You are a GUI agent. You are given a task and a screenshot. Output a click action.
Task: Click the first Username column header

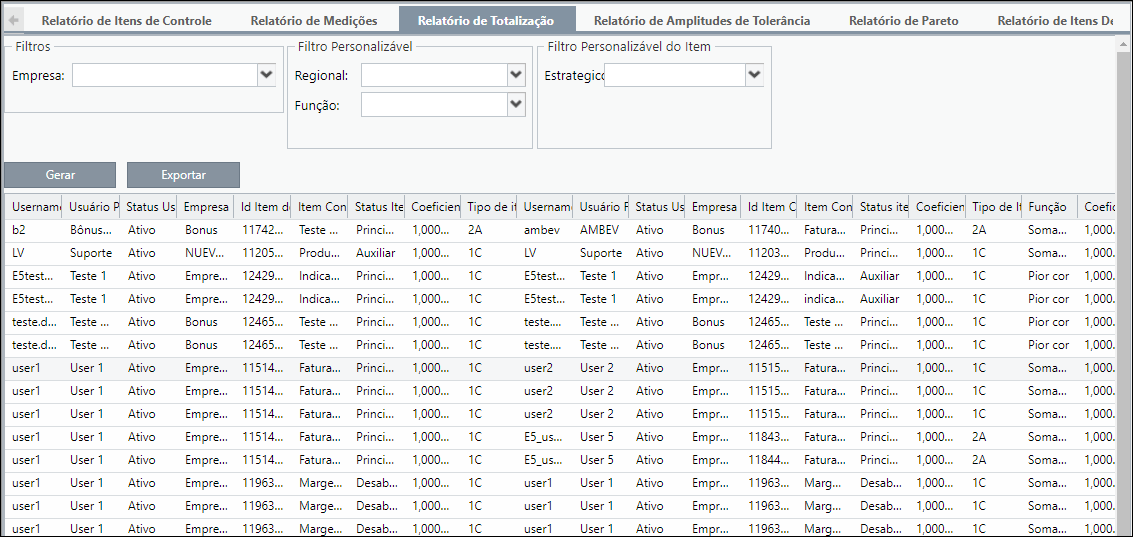click(35, 207)
